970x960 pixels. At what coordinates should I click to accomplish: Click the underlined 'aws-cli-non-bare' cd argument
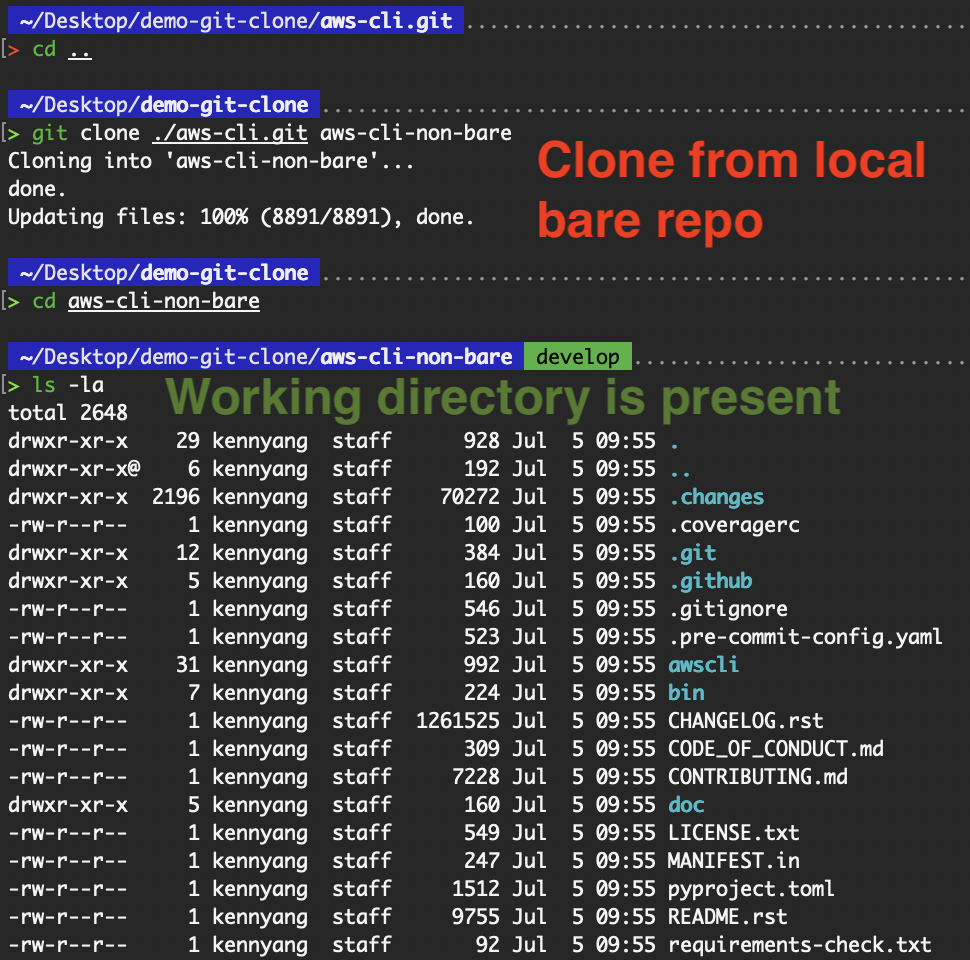coord(164,301)
